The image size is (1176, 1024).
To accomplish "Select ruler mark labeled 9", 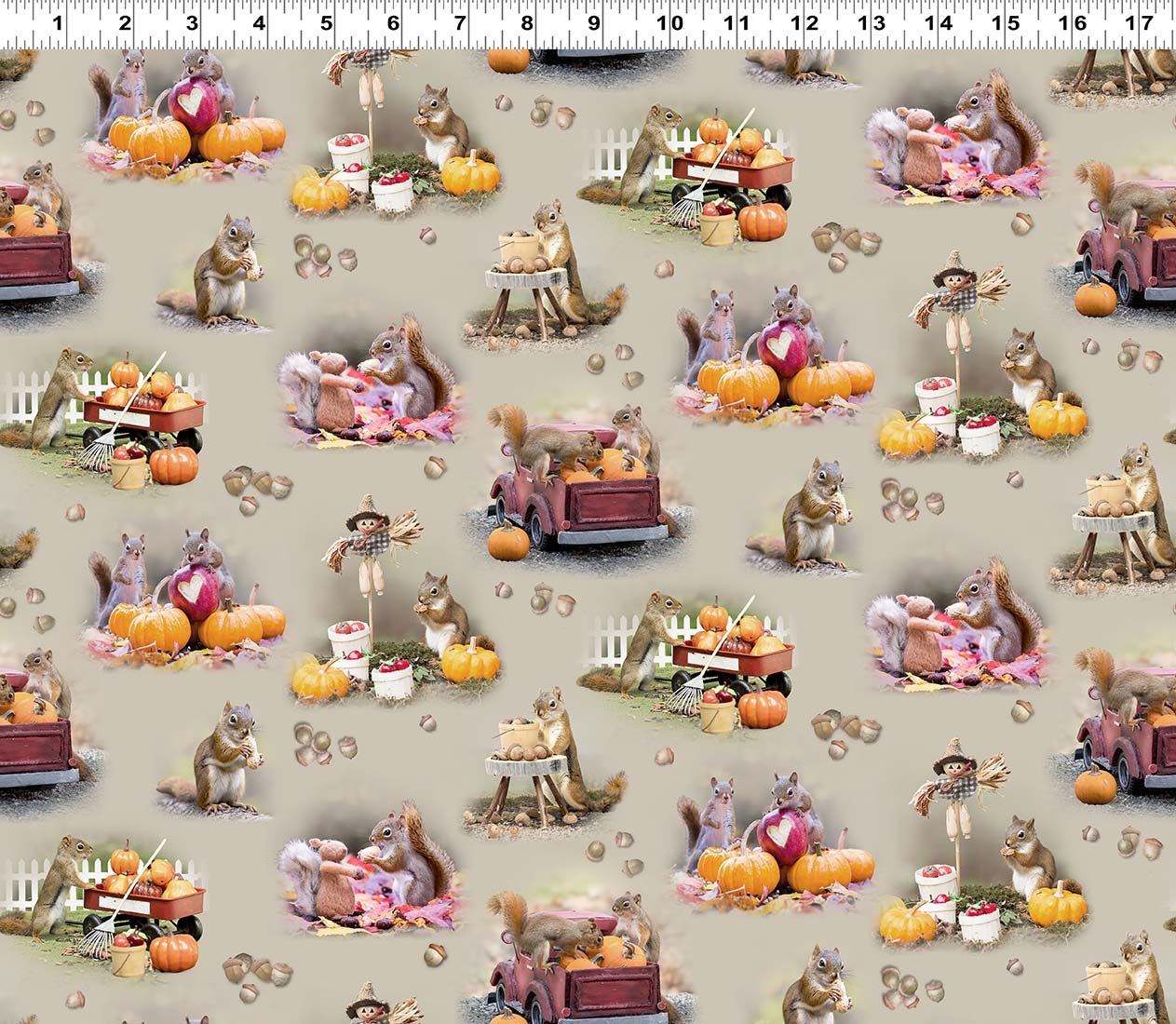I will tap(593, 23).
